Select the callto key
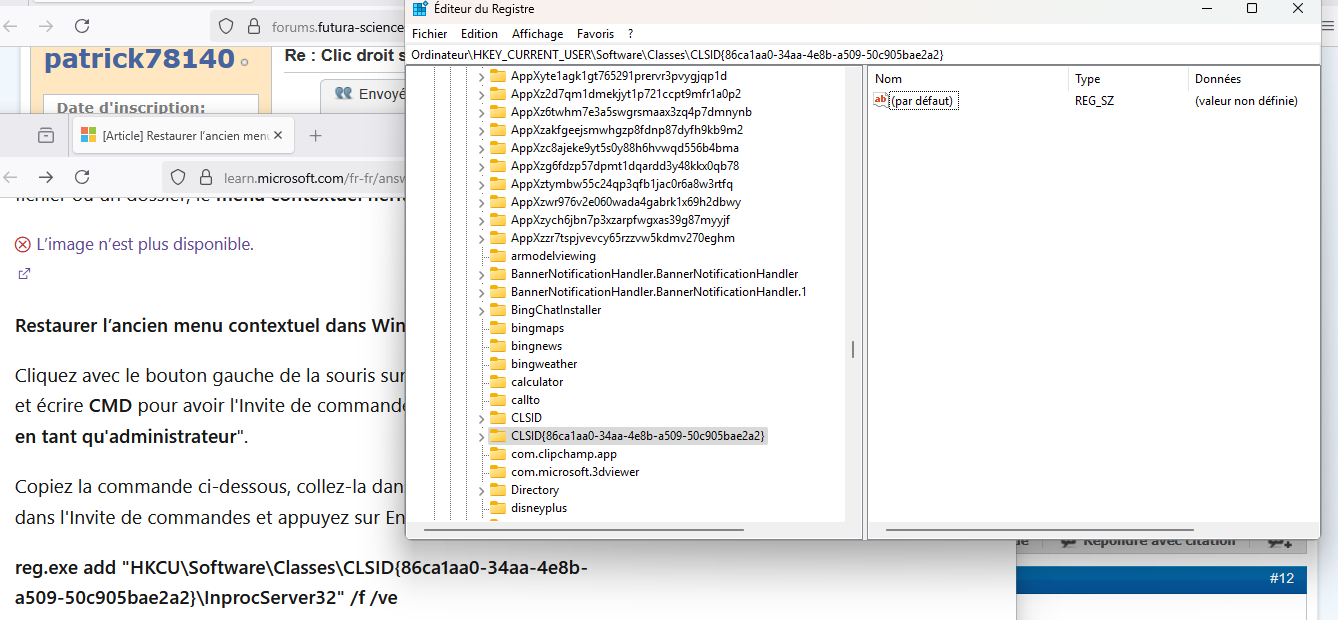 [x=525, y=400]
